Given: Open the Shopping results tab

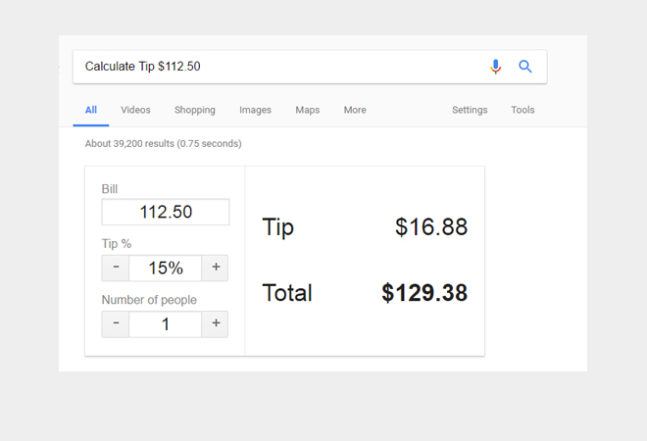Looking at the screenshot, I should tap(194, 110).
